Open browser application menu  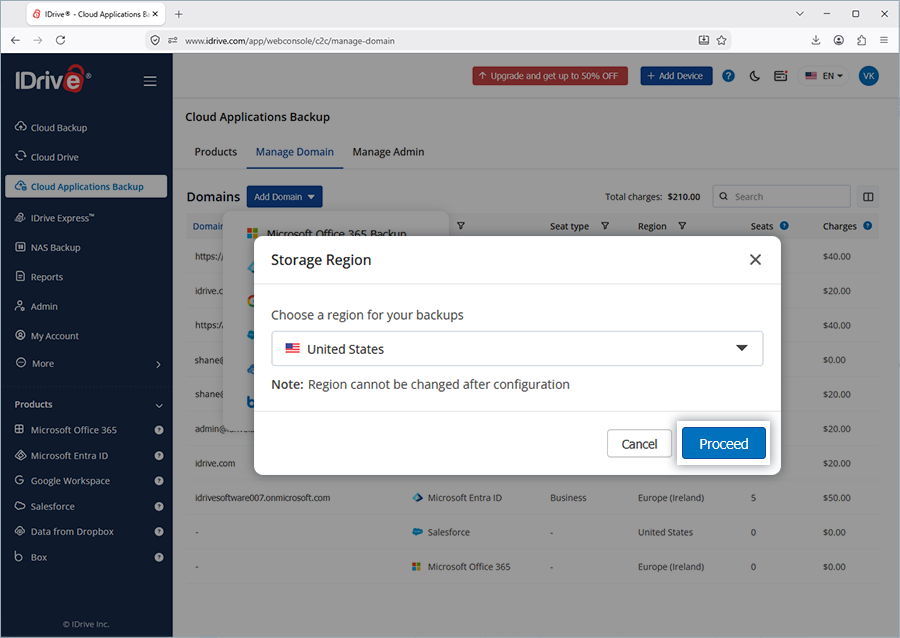pyautogui.click(x=884, y=40)
